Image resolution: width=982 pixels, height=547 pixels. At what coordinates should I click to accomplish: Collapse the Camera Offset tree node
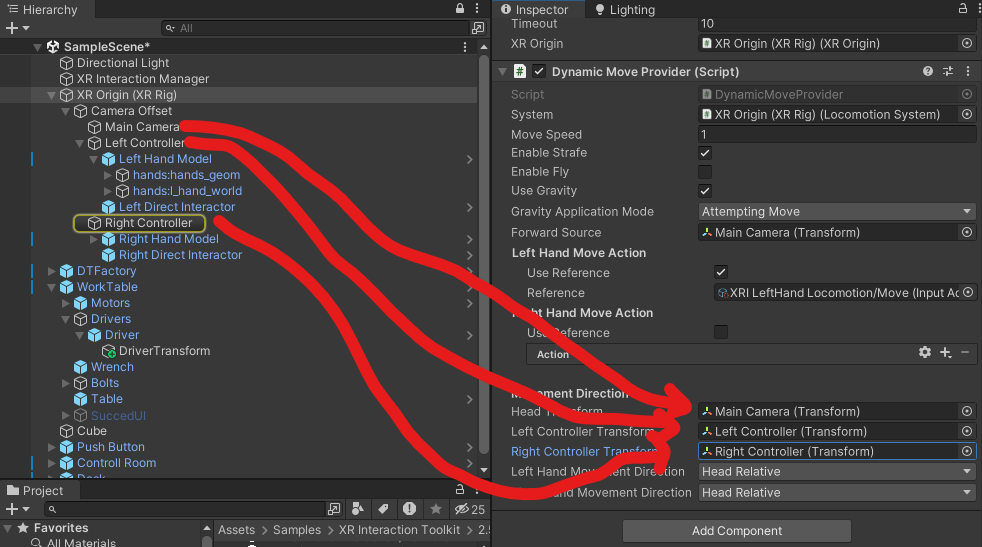click(x=66, y=111)
